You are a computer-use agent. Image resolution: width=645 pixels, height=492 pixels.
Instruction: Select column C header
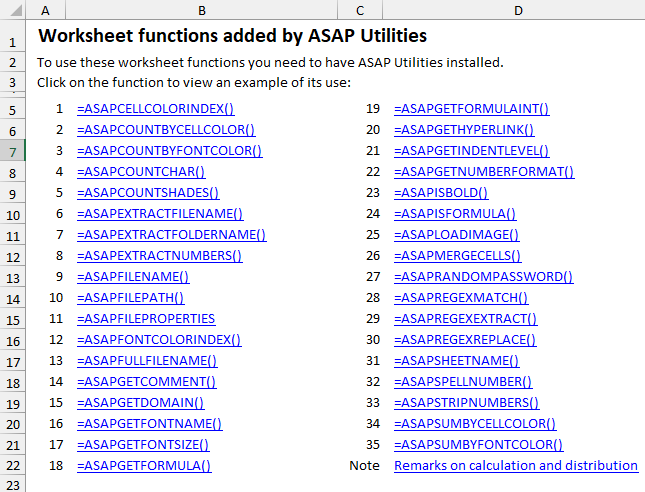(360, 10)
